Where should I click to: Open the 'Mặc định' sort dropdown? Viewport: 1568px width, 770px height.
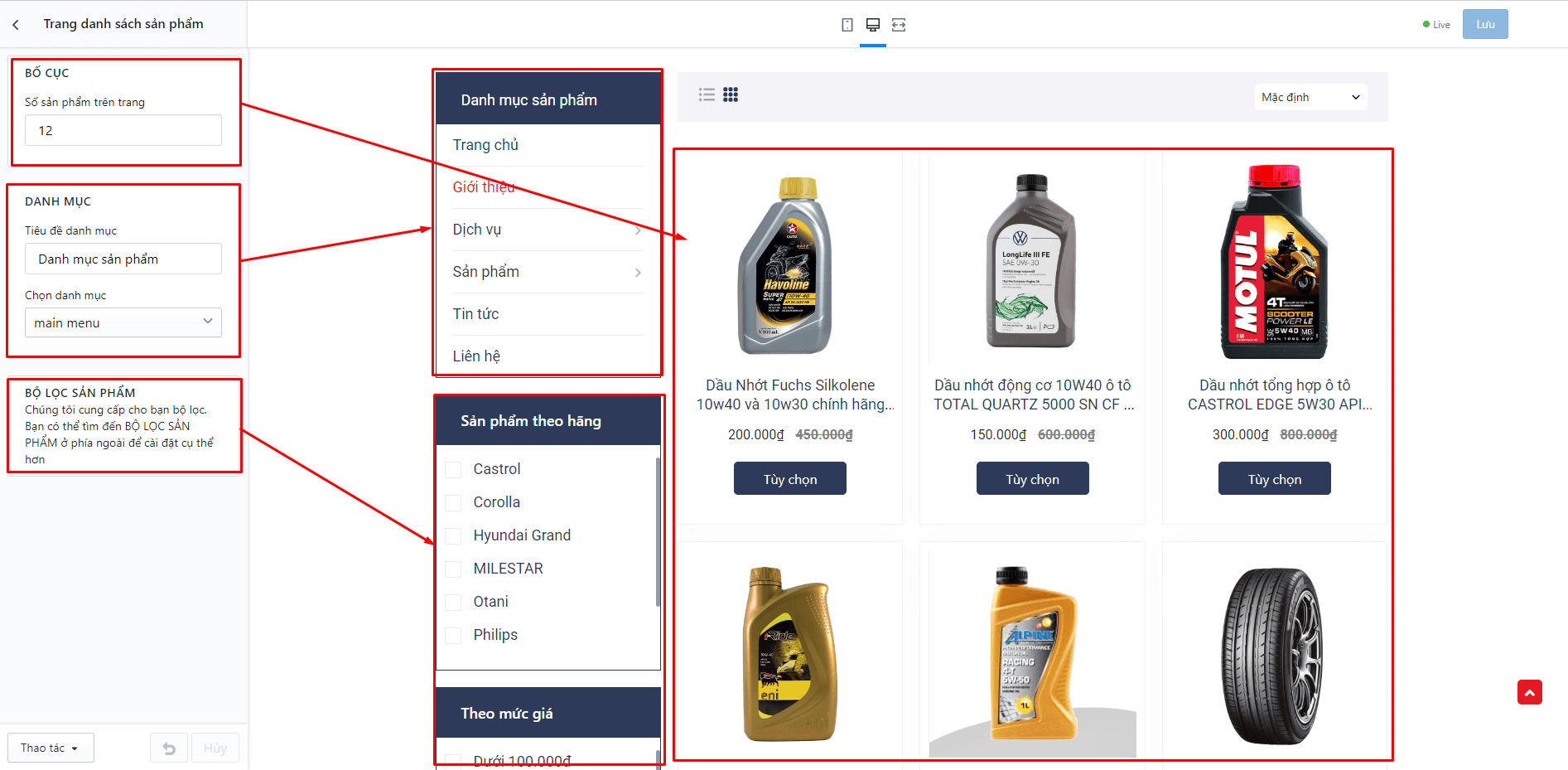[1310, 97]
